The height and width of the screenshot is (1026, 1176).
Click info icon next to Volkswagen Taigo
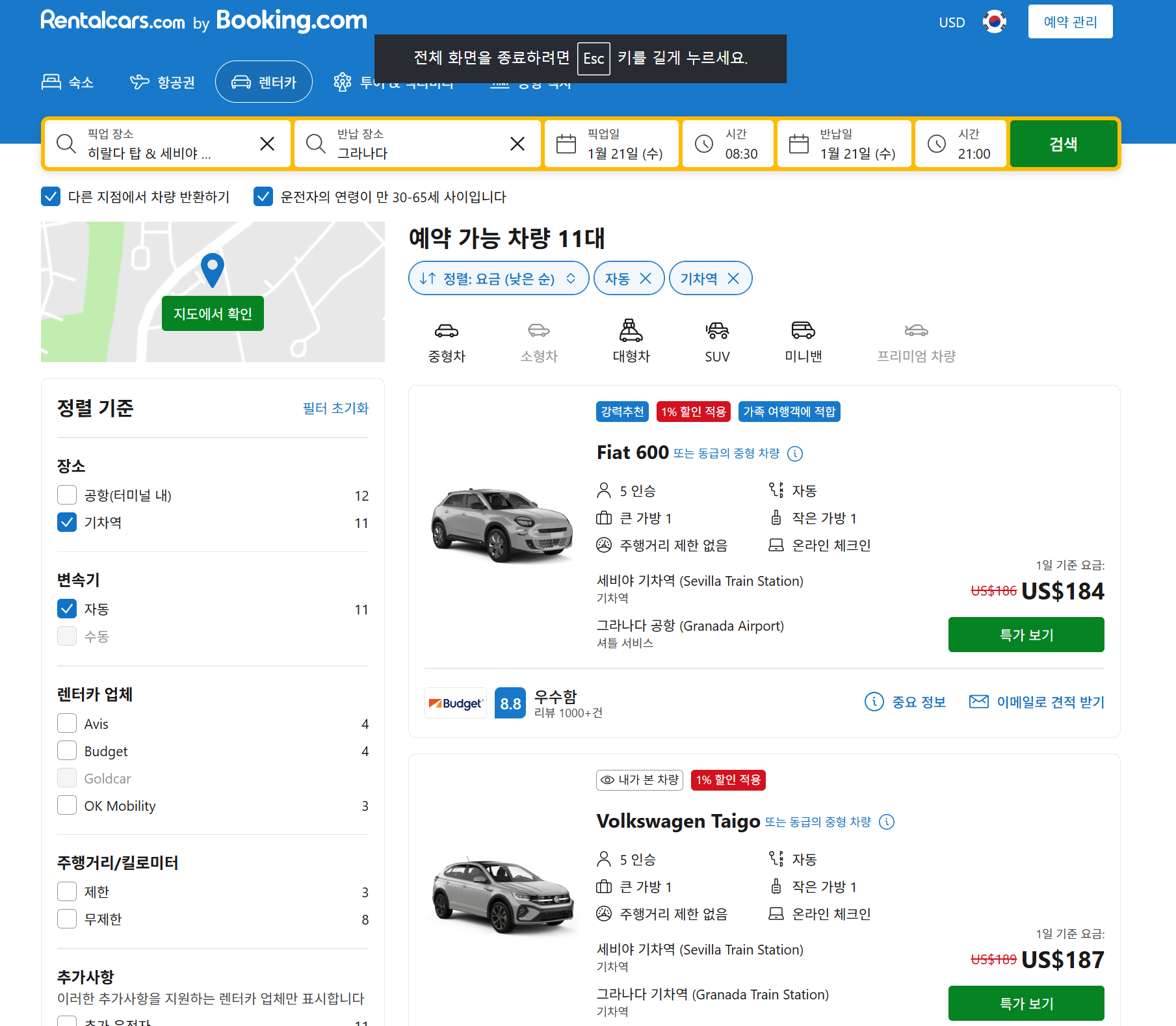(887, 822)
